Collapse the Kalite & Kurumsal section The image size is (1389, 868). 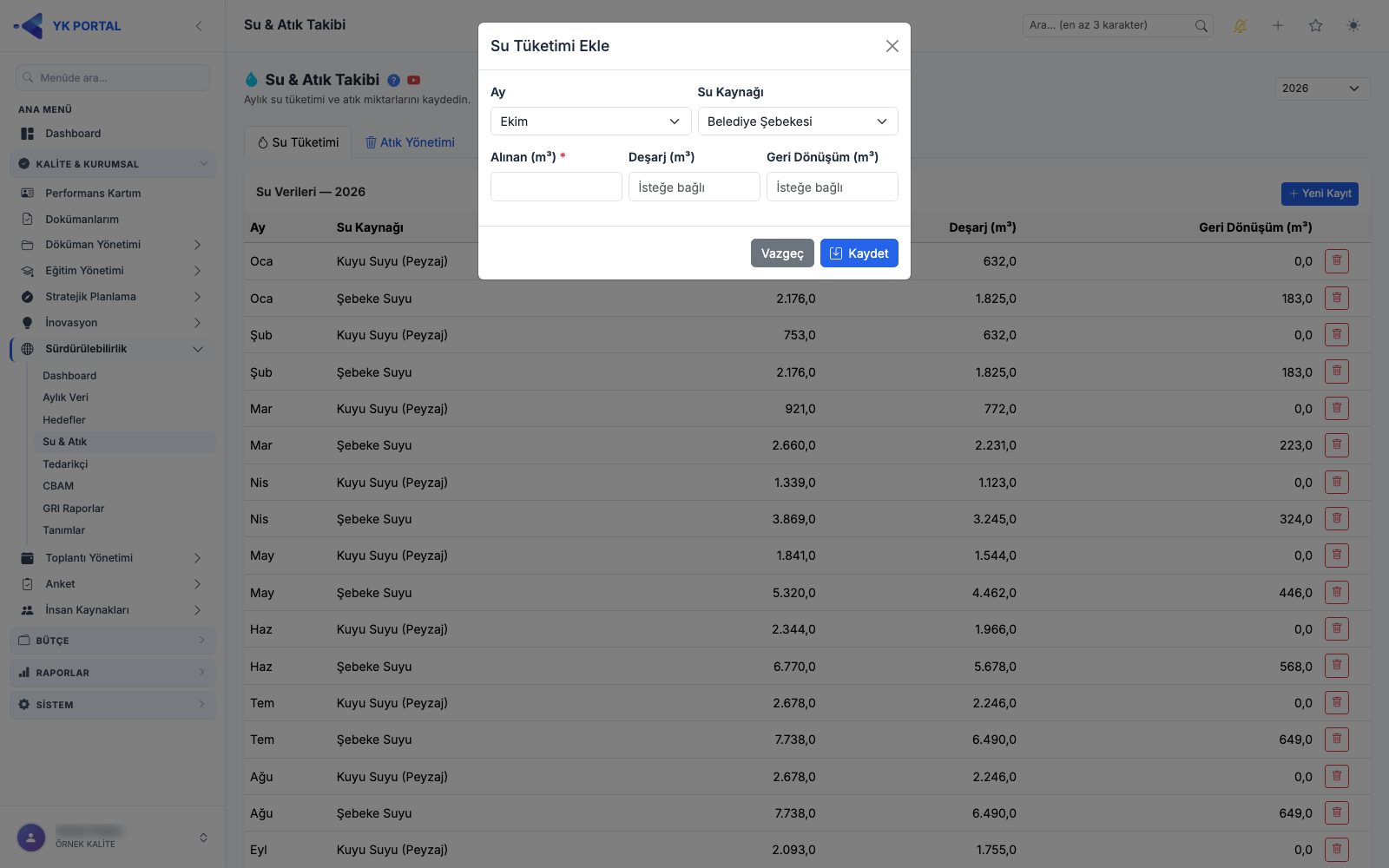(x=113, y=164)
